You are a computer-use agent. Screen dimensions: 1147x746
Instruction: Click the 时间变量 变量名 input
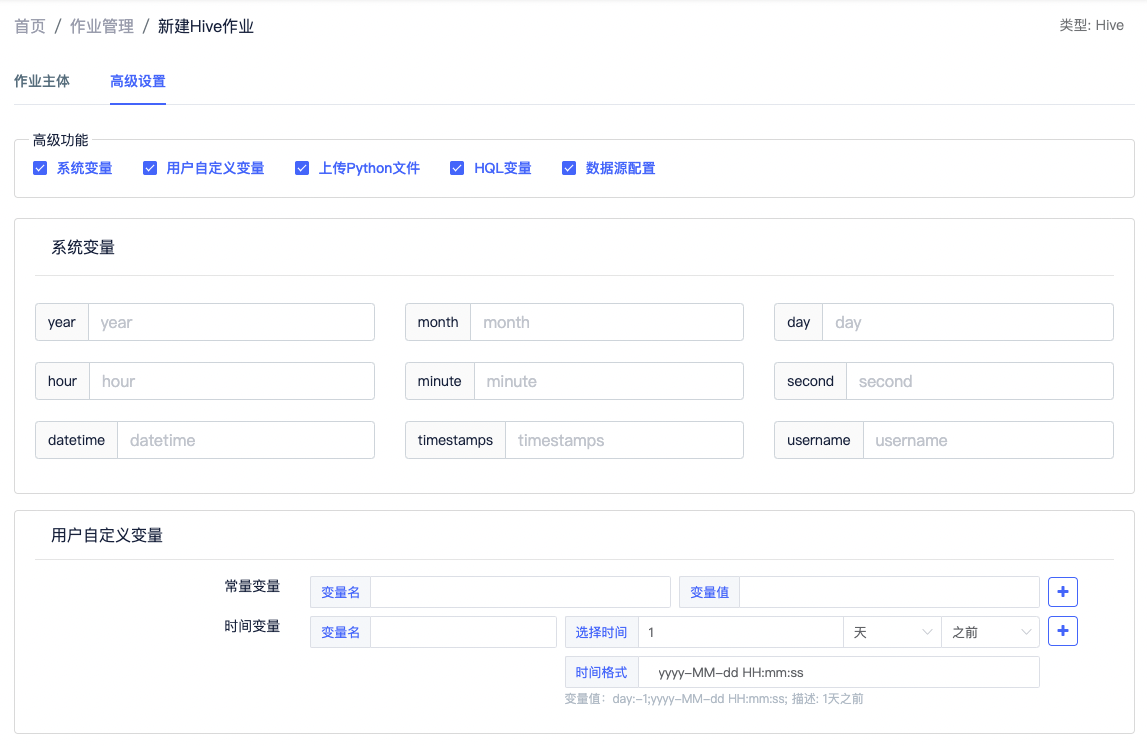click(x=464, y=632)
